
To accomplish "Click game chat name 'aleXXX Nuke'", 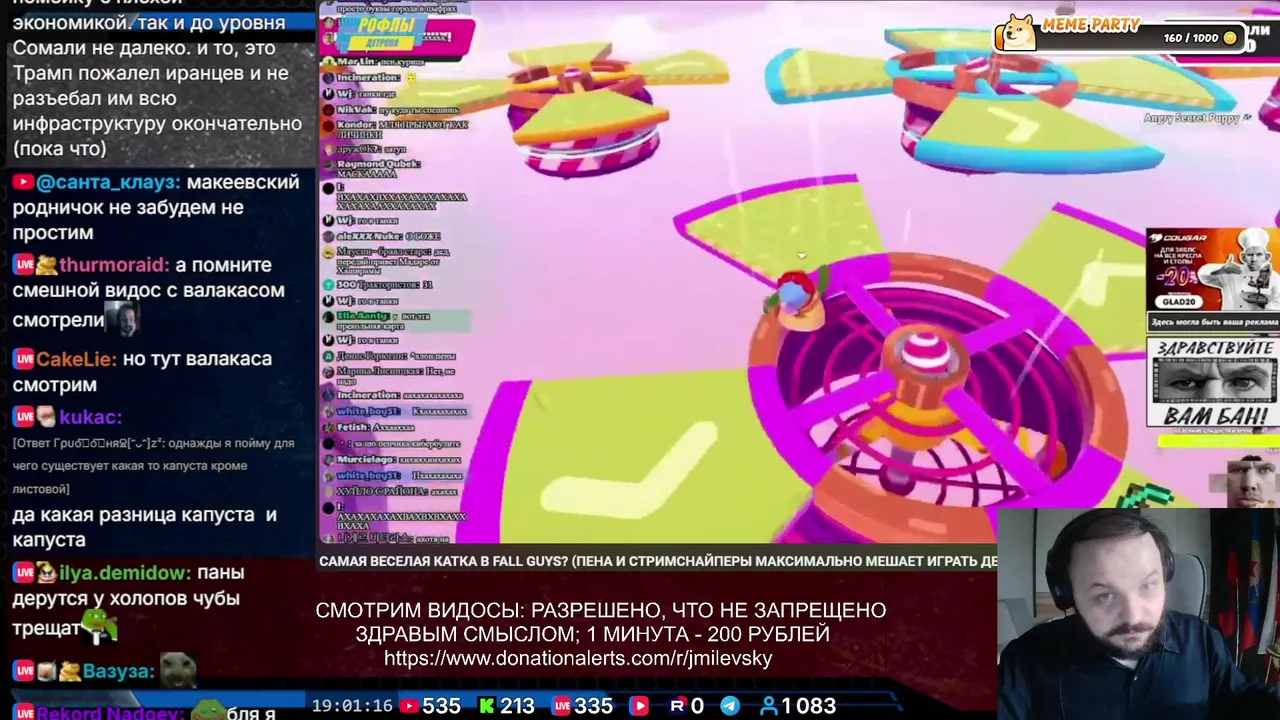I will point(369,237).
